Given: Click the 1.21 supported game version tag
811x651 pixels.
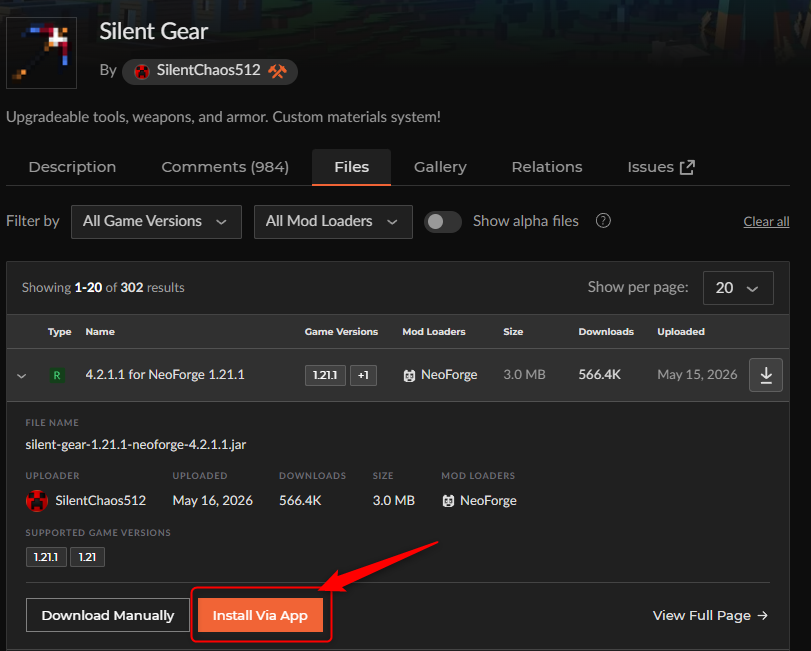Looking at the screenshot, I should 87,557.
